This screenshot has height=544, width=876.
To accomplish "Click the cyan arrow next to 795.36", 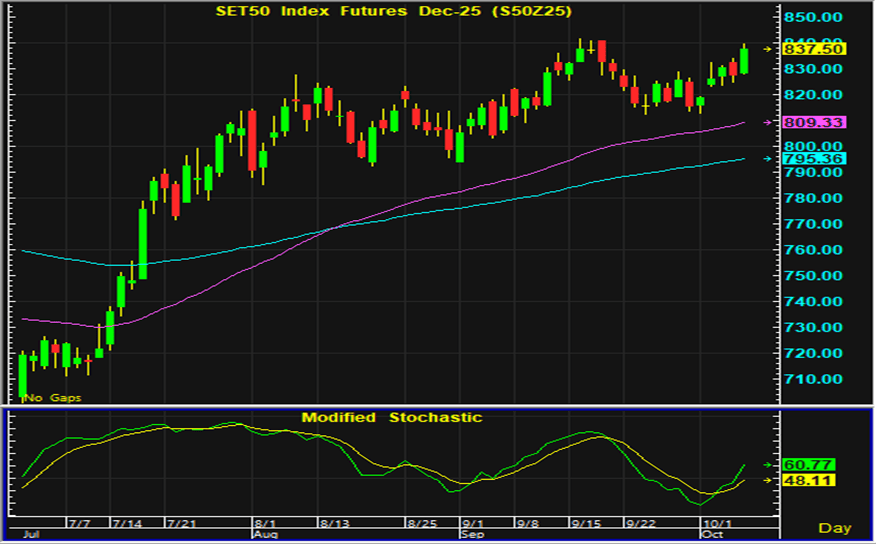I will 768,158.
